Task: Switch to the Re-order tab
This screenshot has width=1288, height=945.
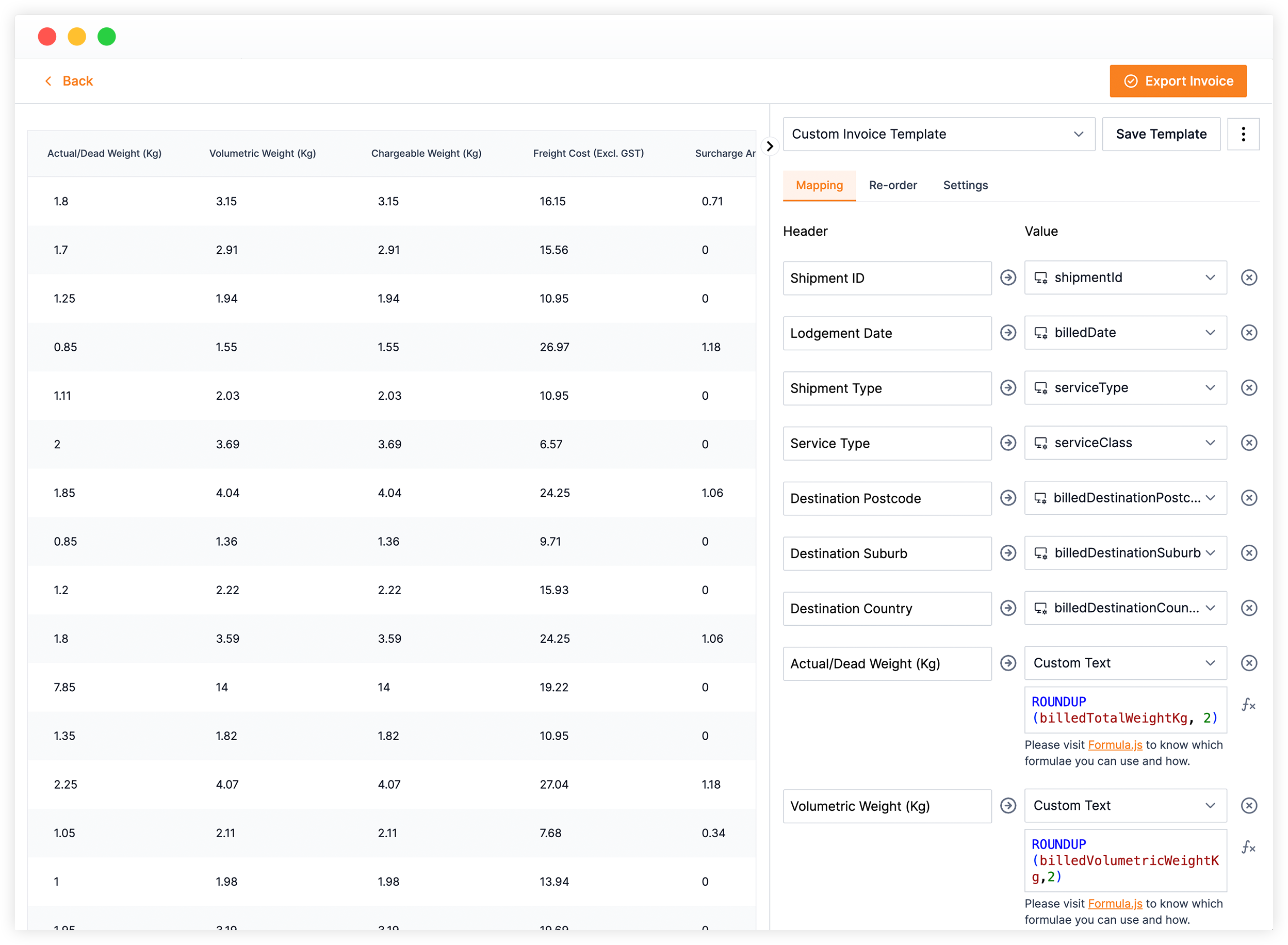Action: tap(892, 185)
